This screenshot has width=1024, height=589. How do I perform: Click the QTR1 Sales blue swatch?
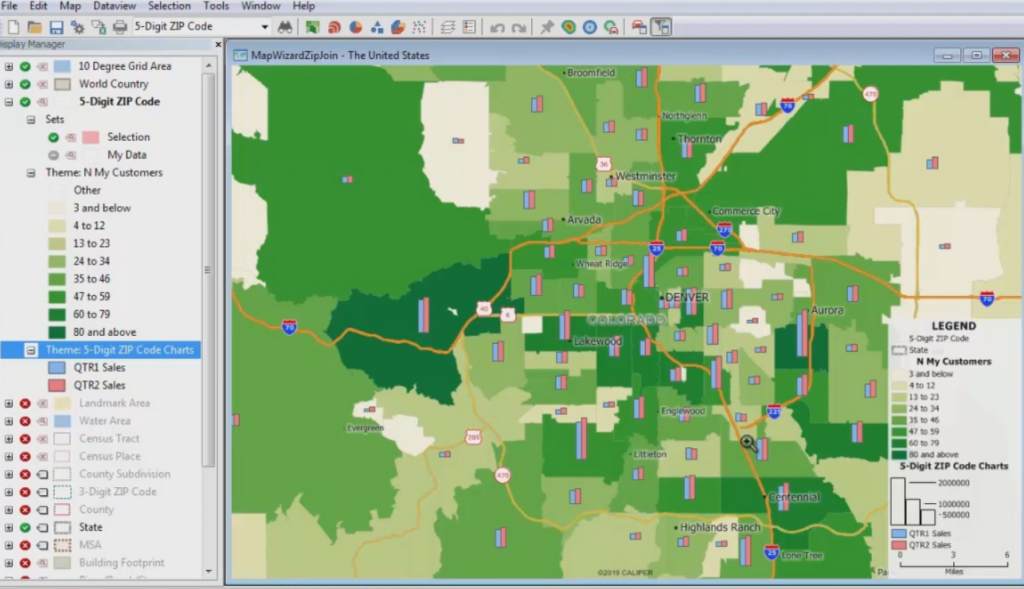click(57, 368)
